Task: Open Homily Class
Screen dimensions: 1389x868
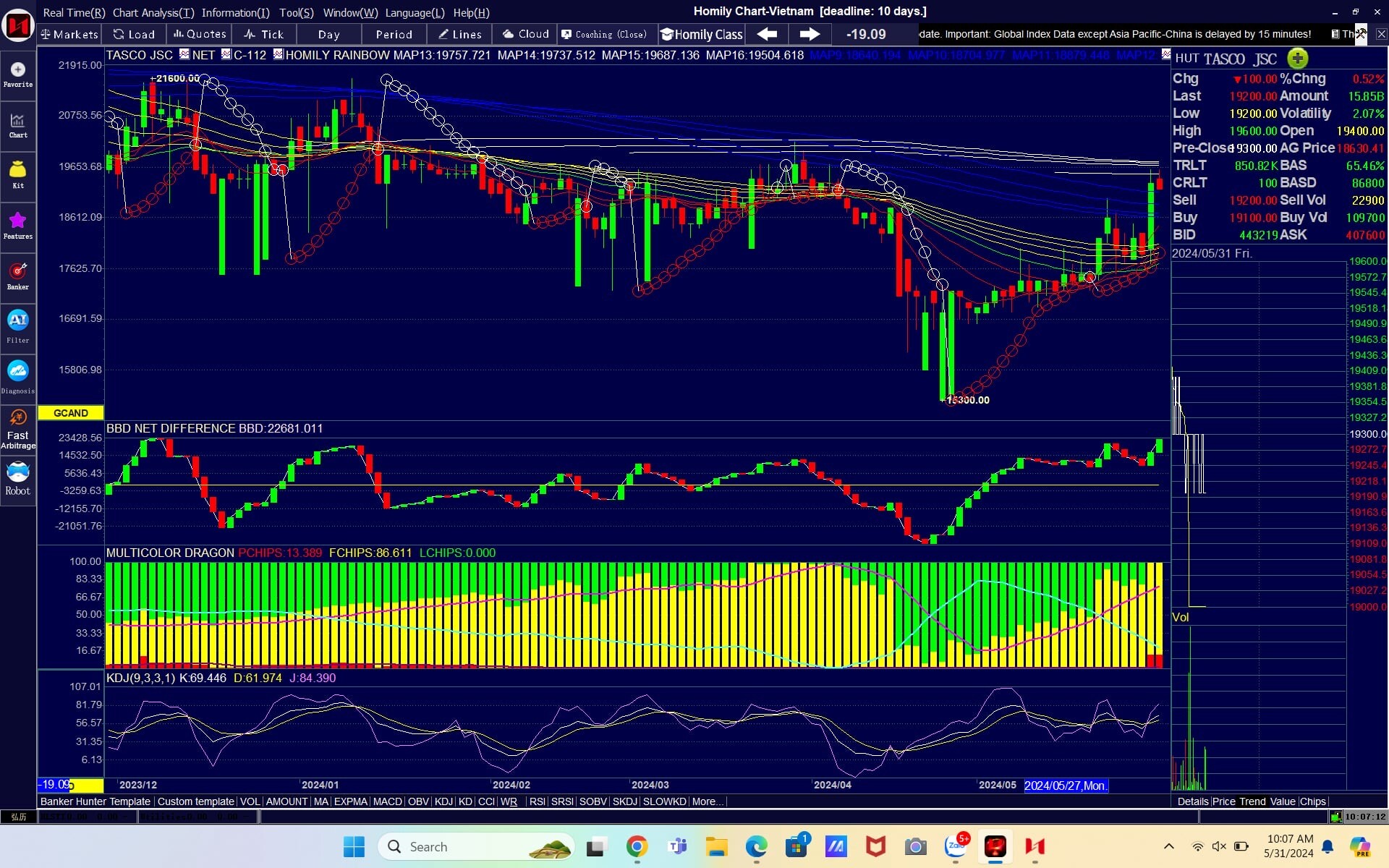Action: coord(701,34)
